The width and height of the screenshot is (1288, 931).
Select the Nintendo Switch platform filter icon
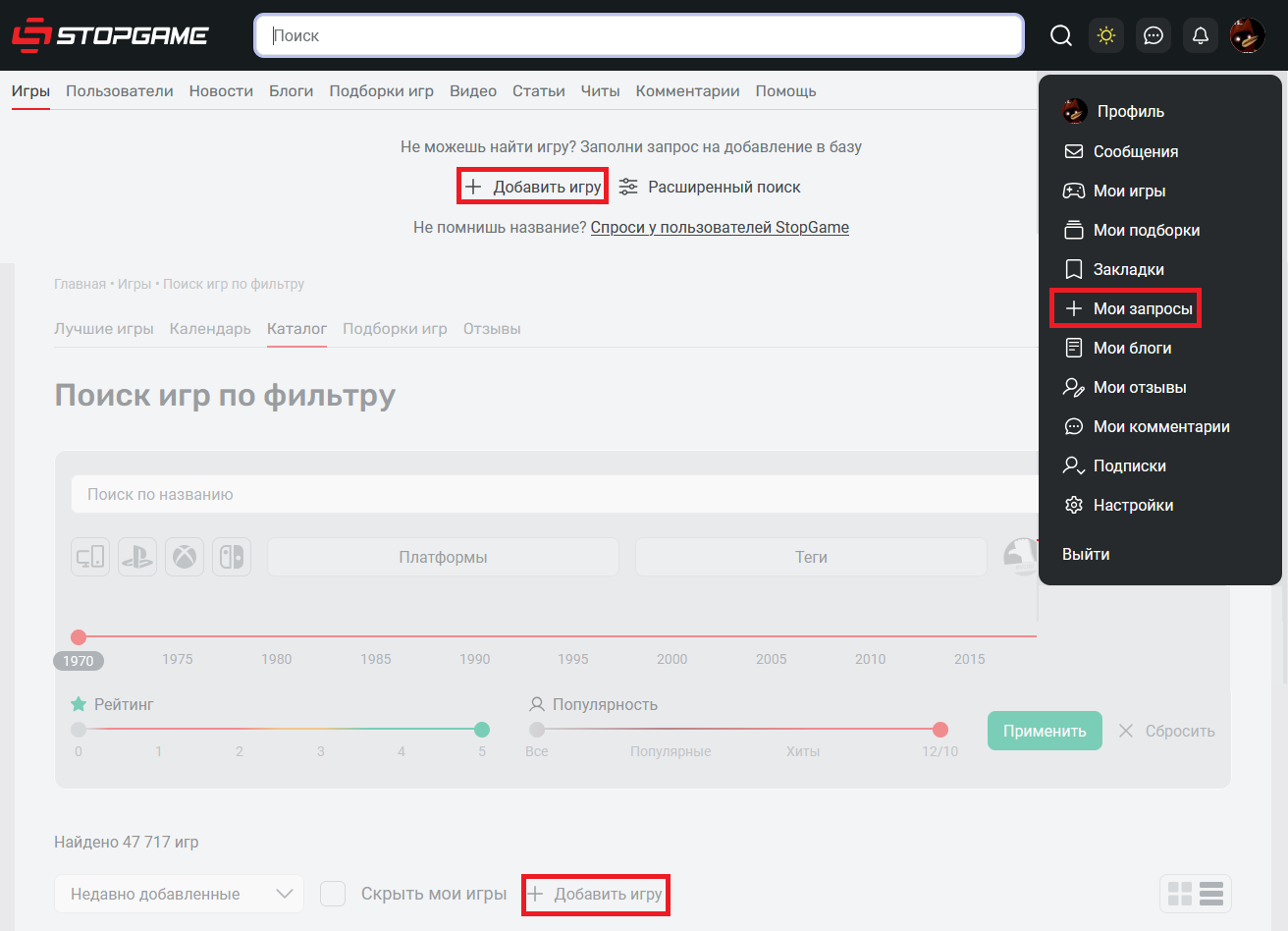(232, 557)
